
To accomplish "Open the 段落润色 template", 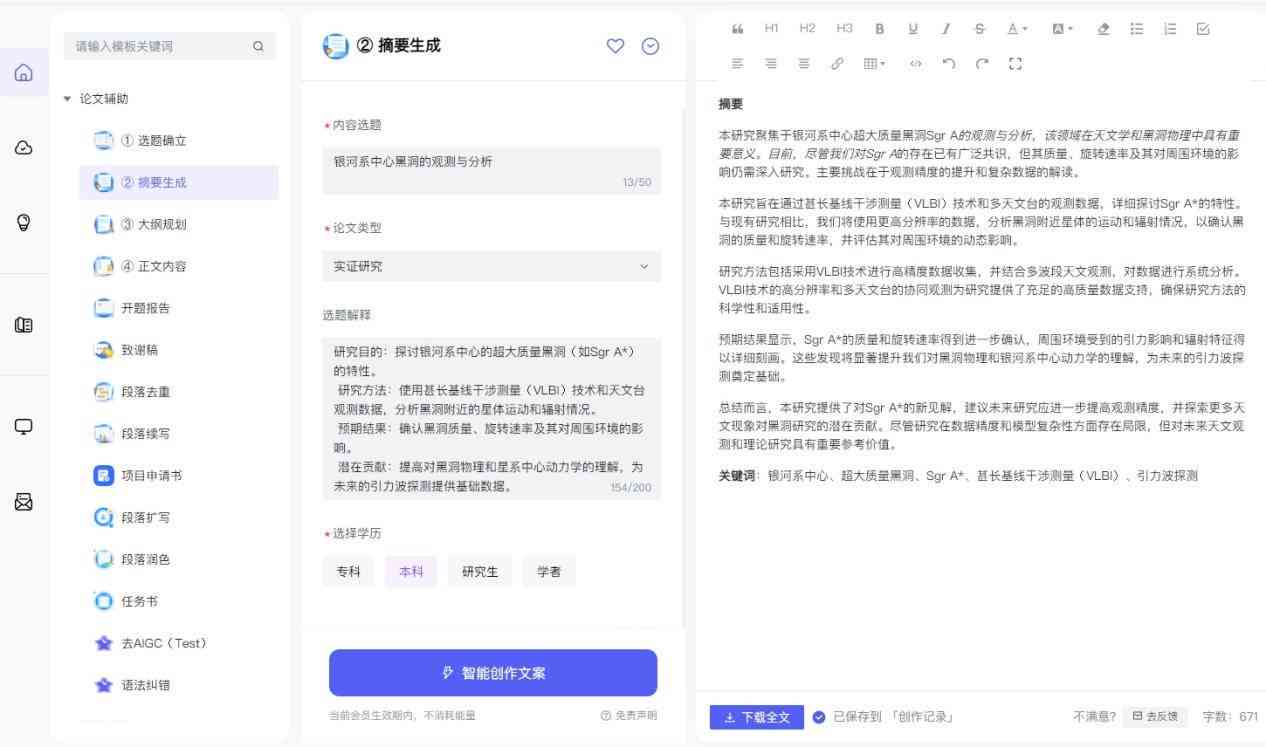I will click(179, 560).
